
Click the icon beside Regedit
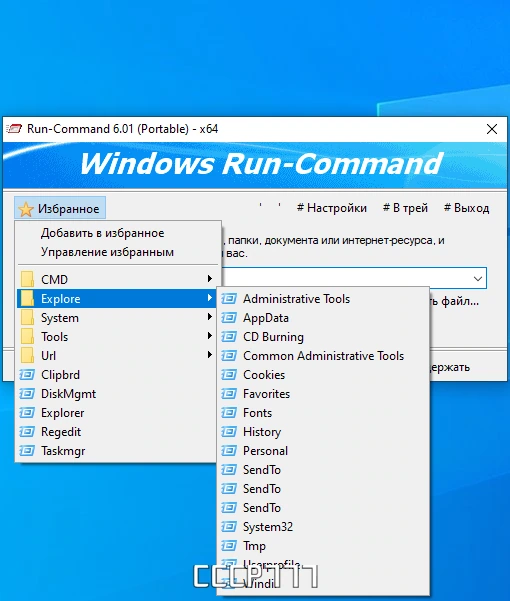click(27, 432)
